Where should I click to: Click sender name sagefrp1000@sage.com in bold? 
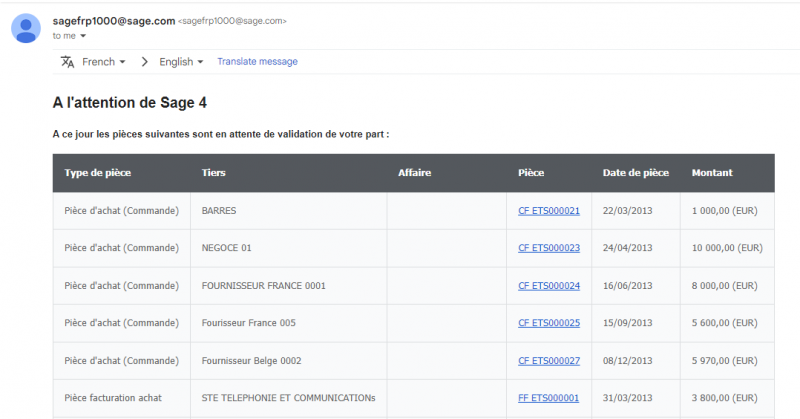coord(114,21)
